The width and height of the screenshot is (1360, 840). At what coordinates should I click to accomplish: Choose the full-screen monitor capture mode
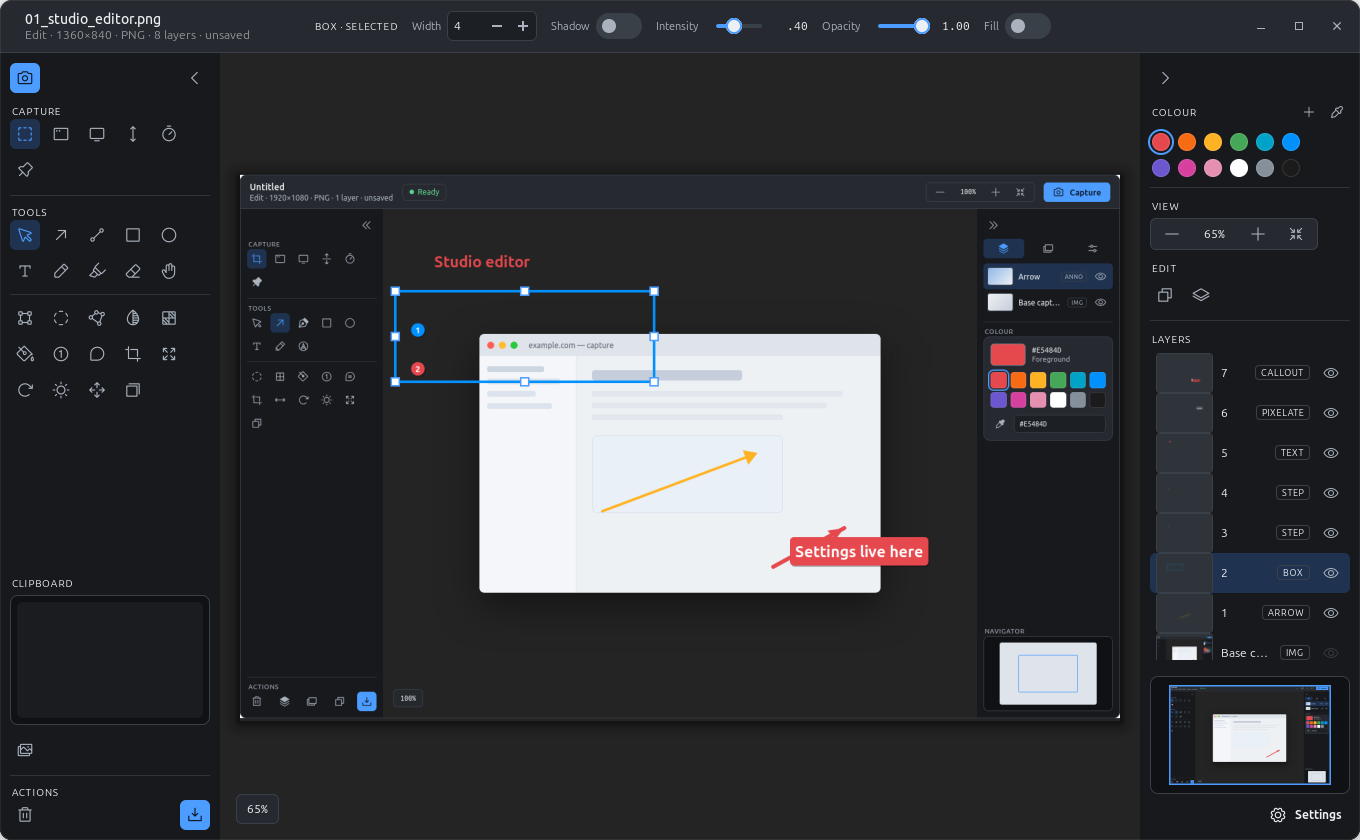[x=97, y=134]
